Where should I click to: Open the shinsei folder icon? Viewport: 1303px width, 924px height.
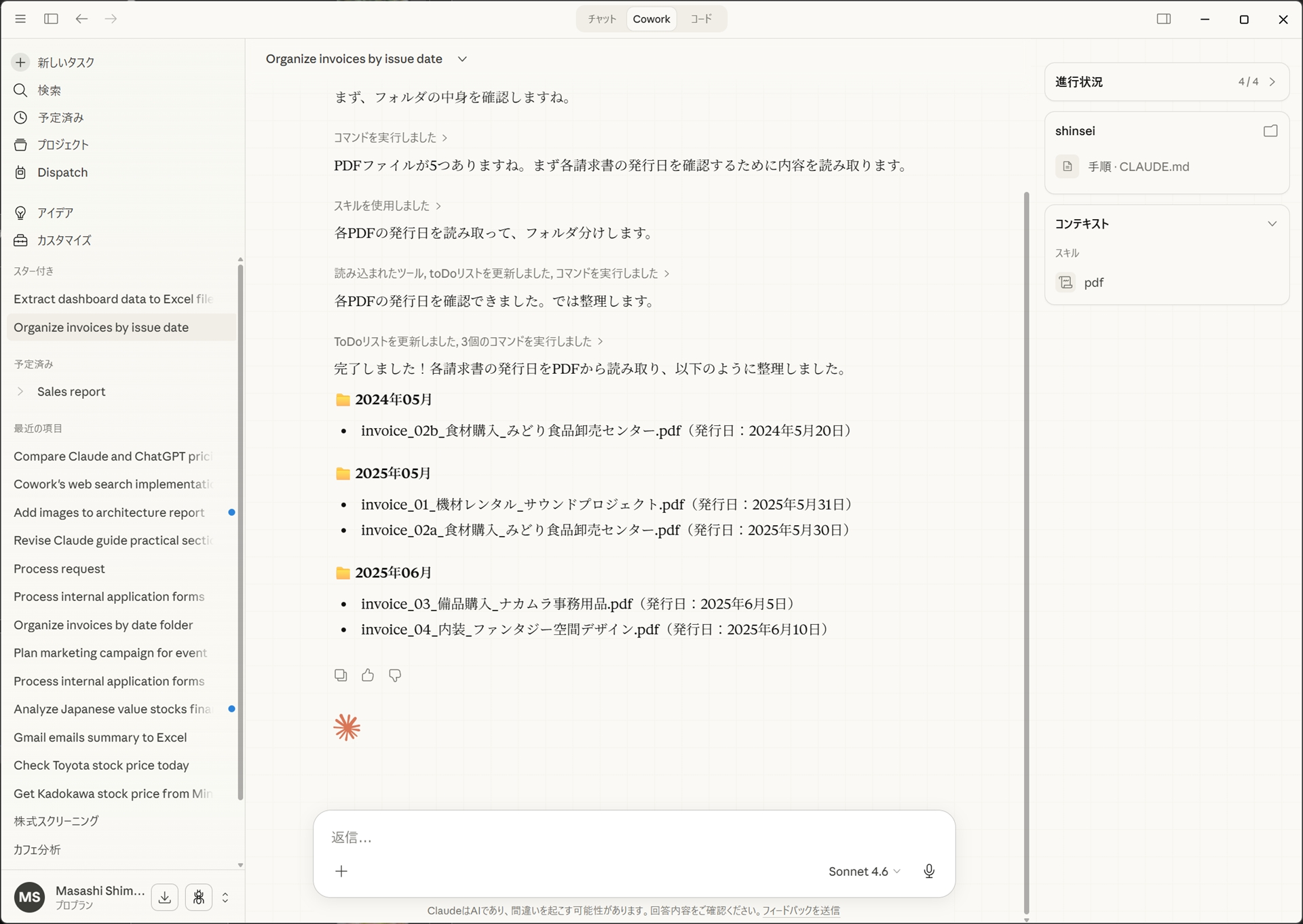pos(1271,130)
